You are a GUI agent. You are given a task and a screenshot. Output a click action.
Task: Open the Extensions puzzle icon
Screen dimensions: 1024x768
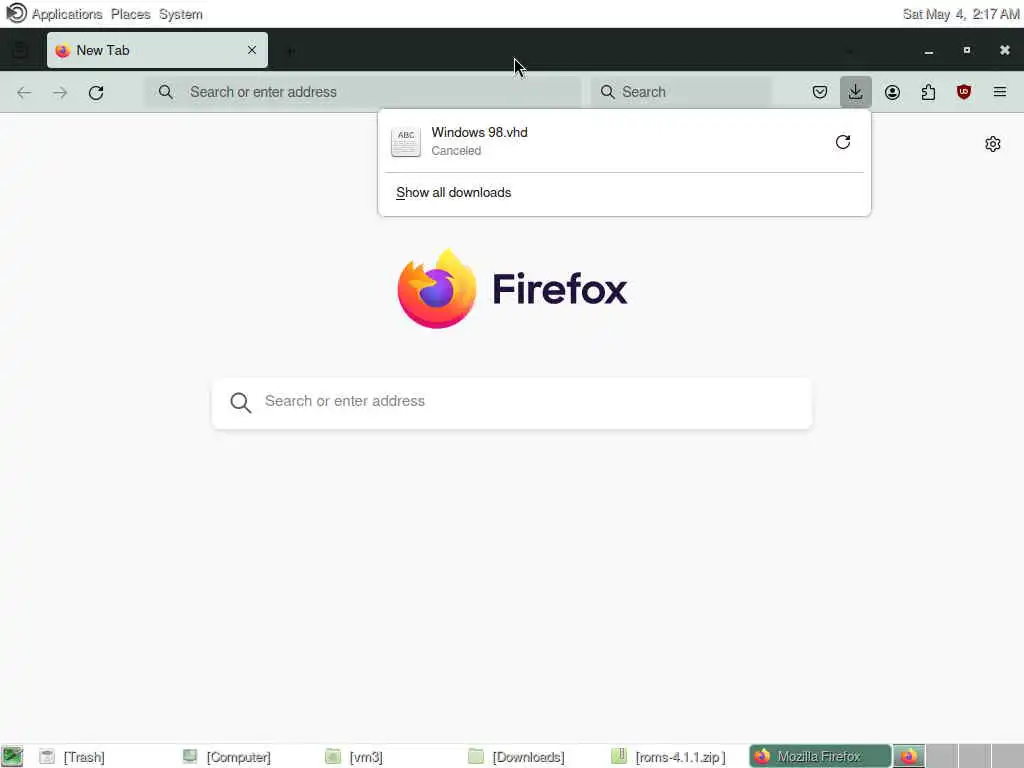[x=928, y=92]
